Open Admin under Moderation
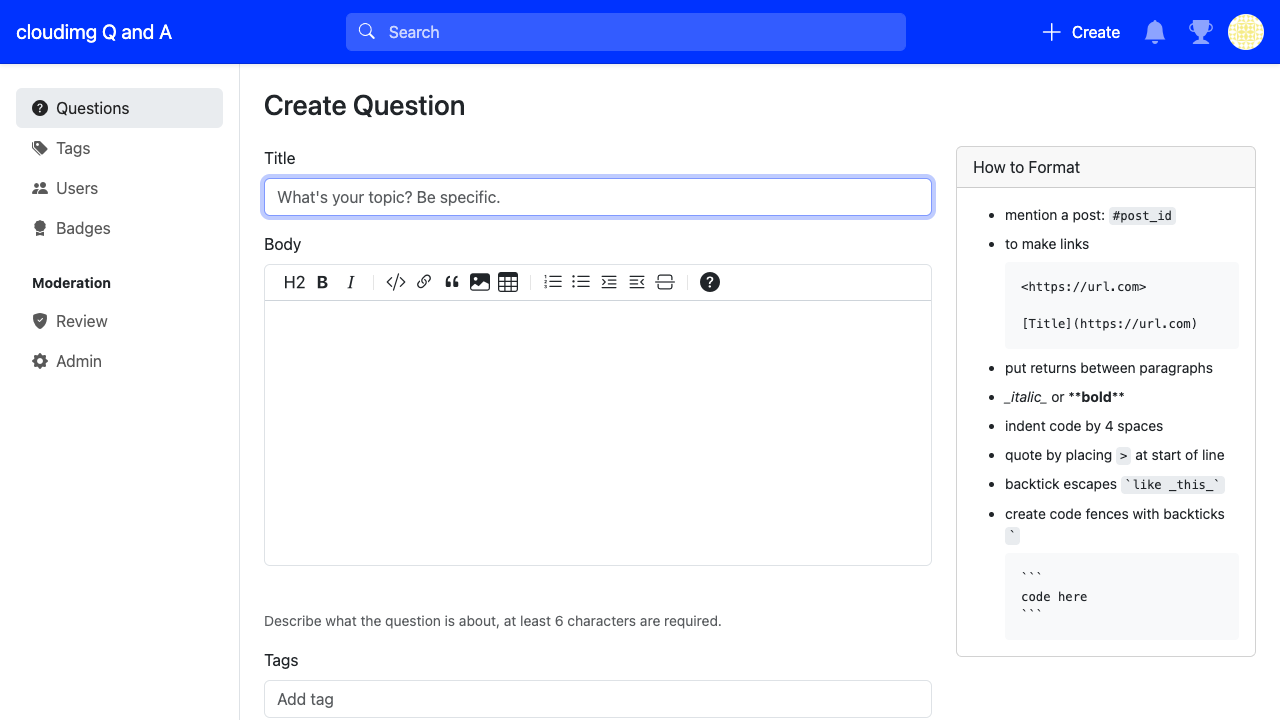Viewport: 1280px width, 720px height. (119, 361)
